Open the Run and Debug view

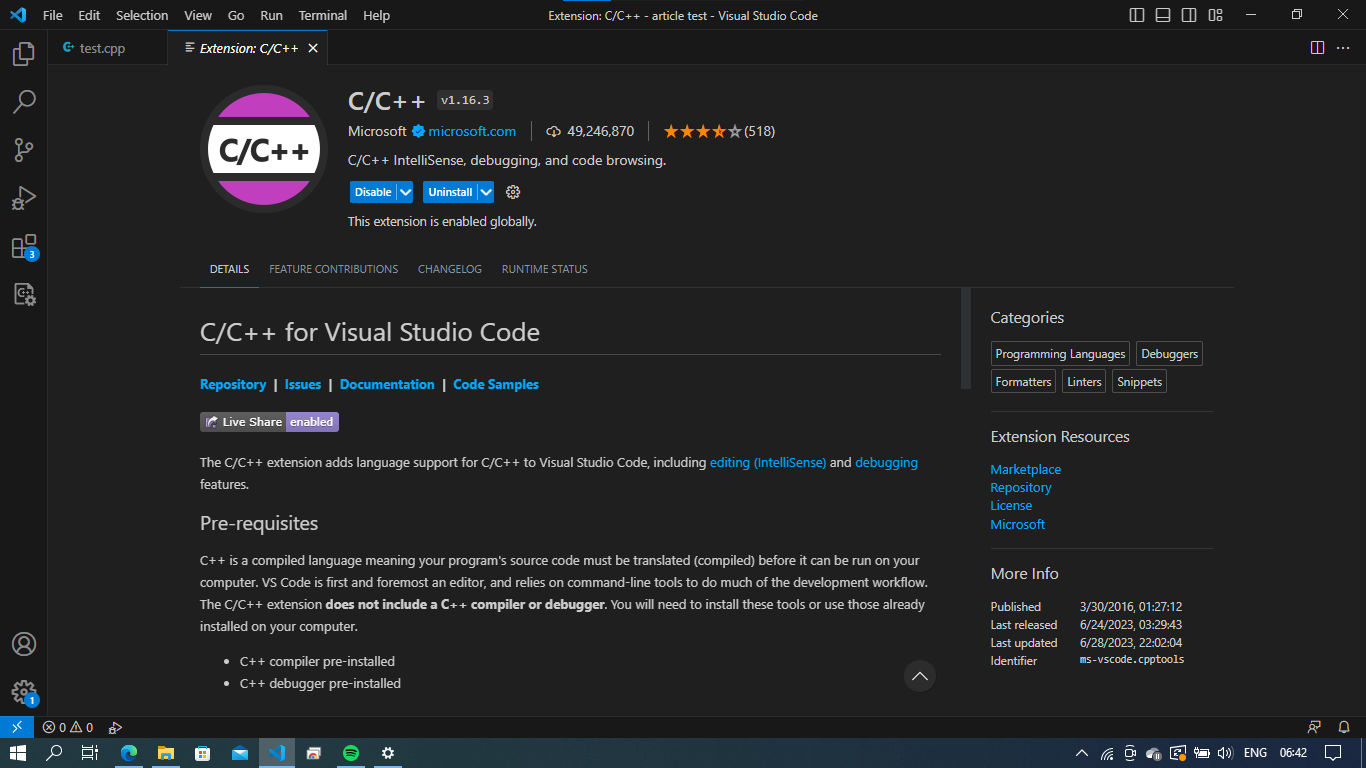point(24,198)
